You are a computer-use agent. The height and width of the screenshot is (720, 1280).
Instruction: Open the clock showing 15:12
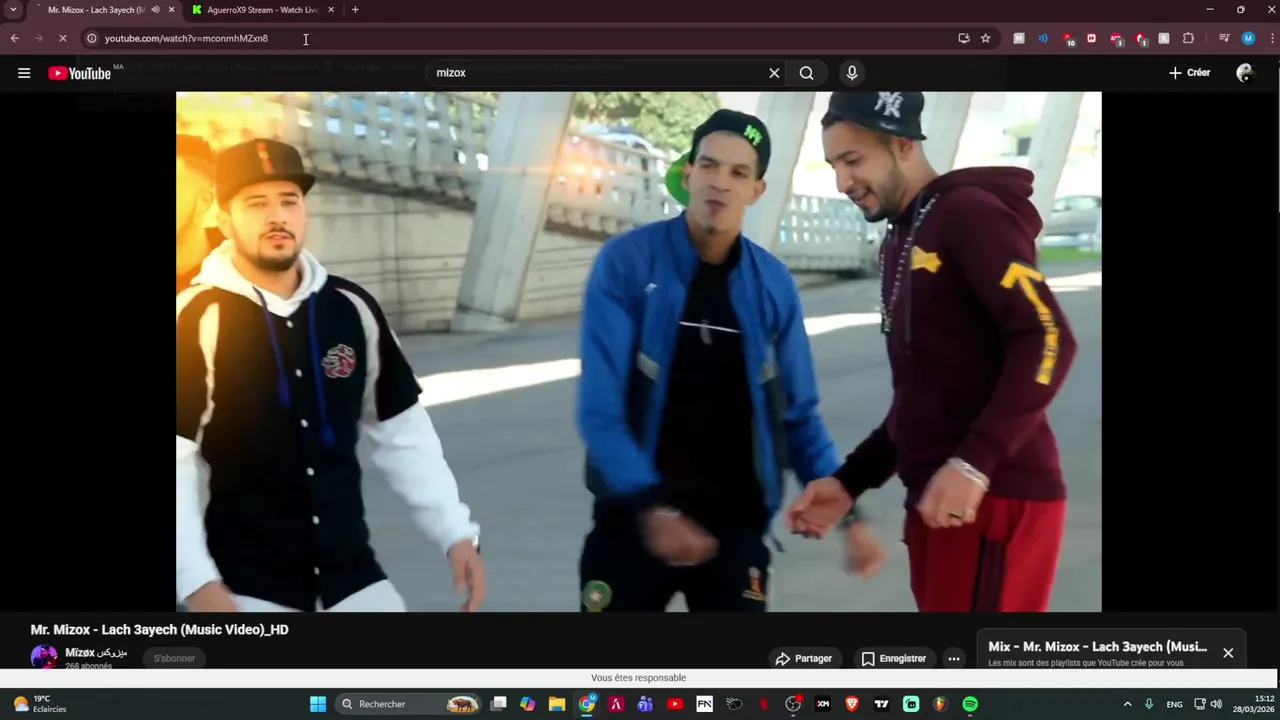1253,704
